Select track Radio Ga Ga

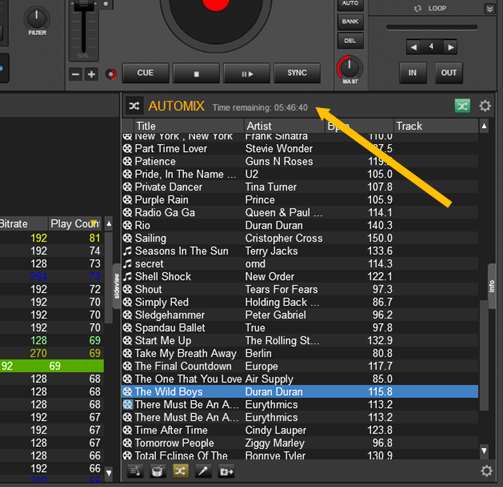[300, 213]
